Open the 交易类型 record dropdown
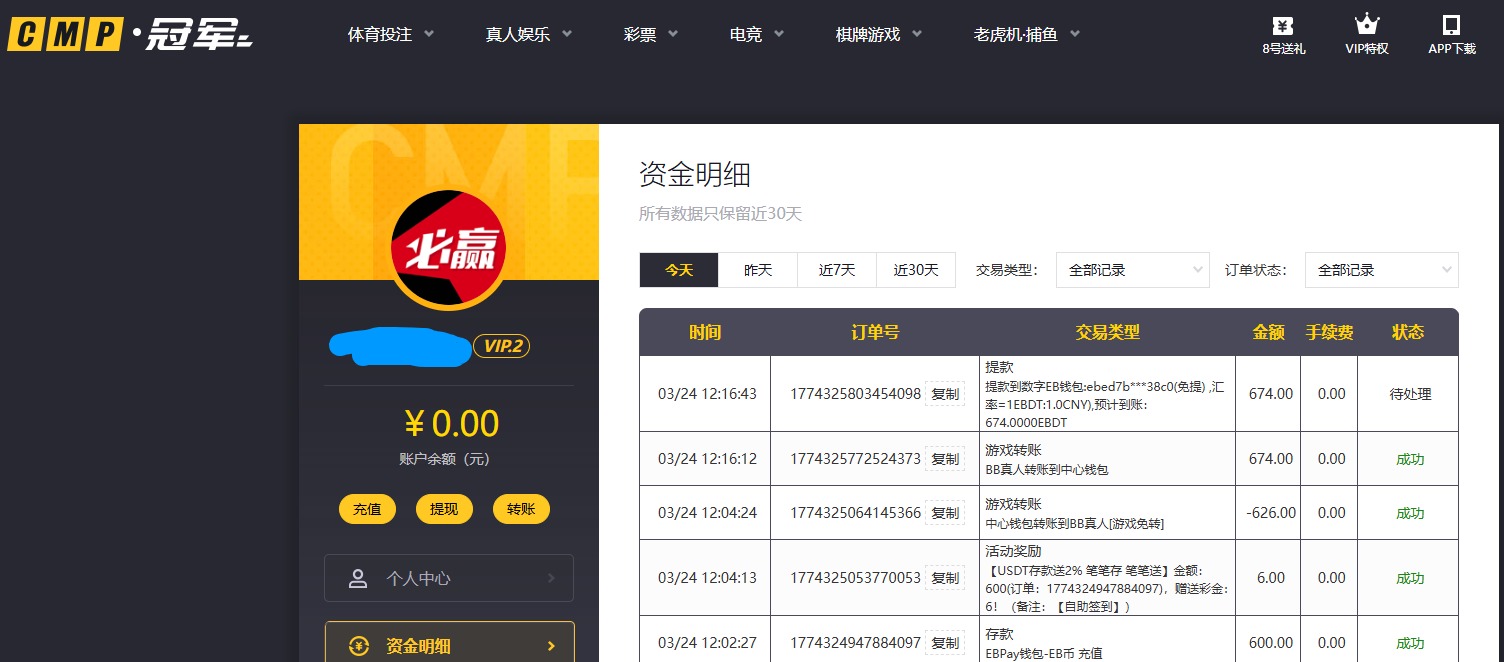The image size is (1504, 662). pos(1132,269)
